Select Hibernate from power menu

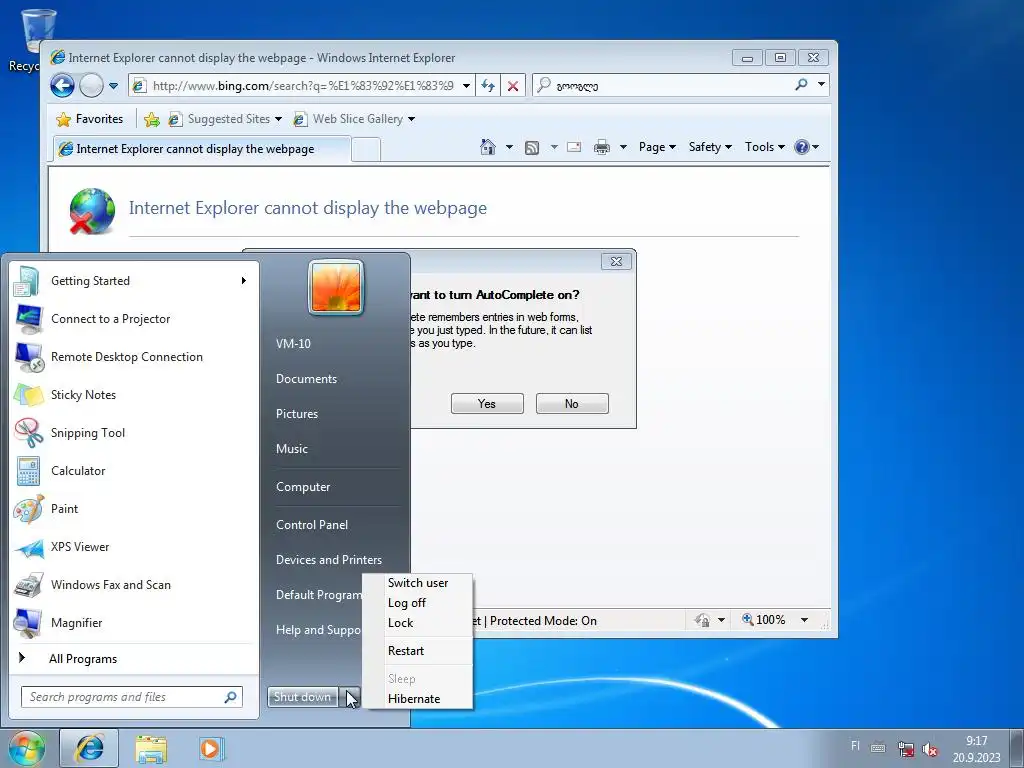(418, 699)
